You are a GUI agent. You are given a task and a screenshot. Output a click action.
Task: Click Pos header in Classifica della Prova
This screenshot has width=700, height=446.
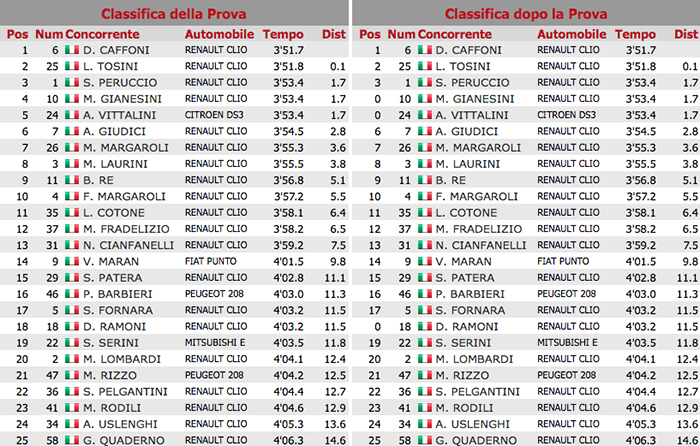(17, 34)
